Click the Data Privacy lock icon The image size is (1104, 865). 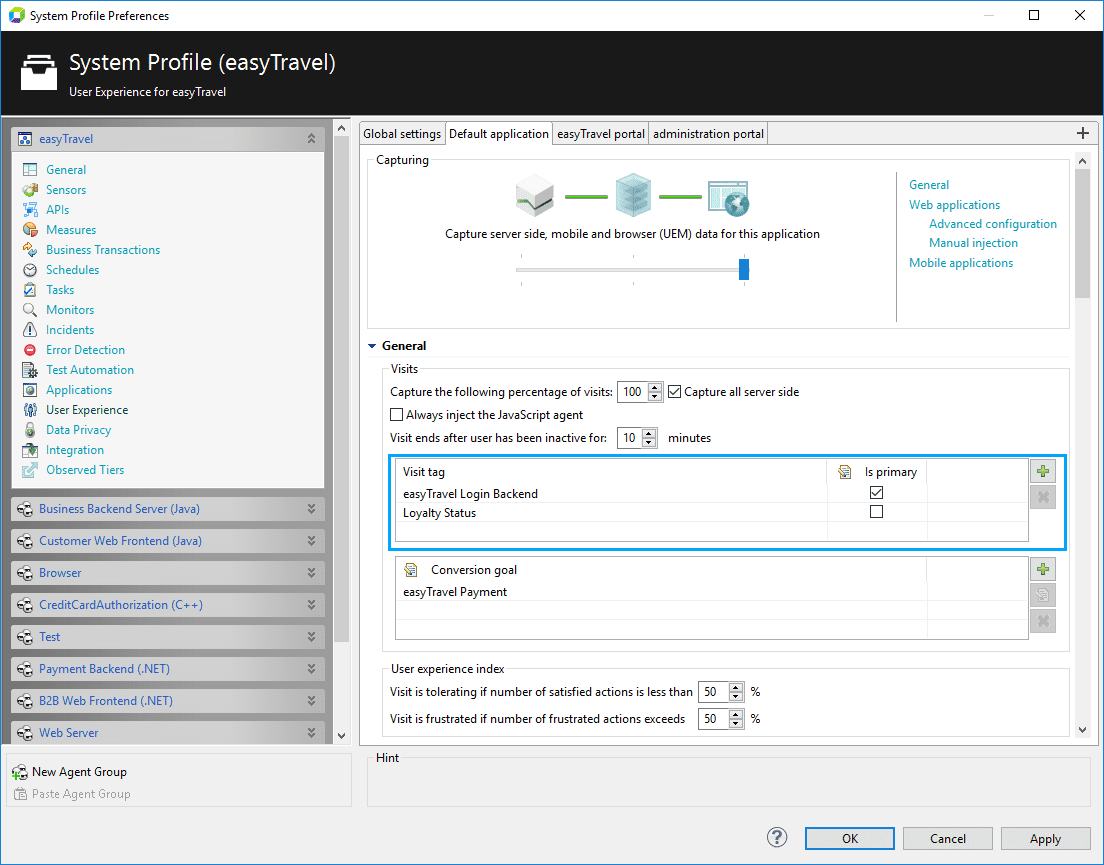pyautogui.click(x=30, y=430)
